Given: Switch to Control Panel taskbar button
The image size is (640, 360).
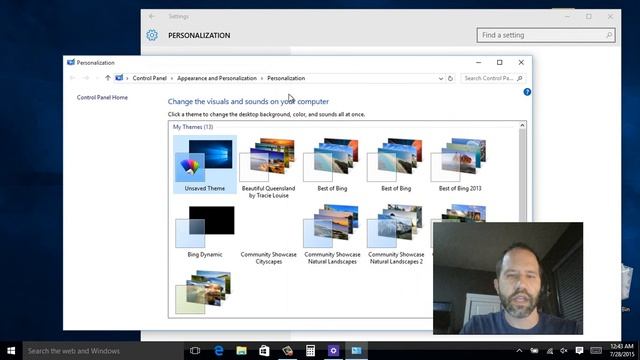Looking at the screenshot, I should tap(356, 351).
